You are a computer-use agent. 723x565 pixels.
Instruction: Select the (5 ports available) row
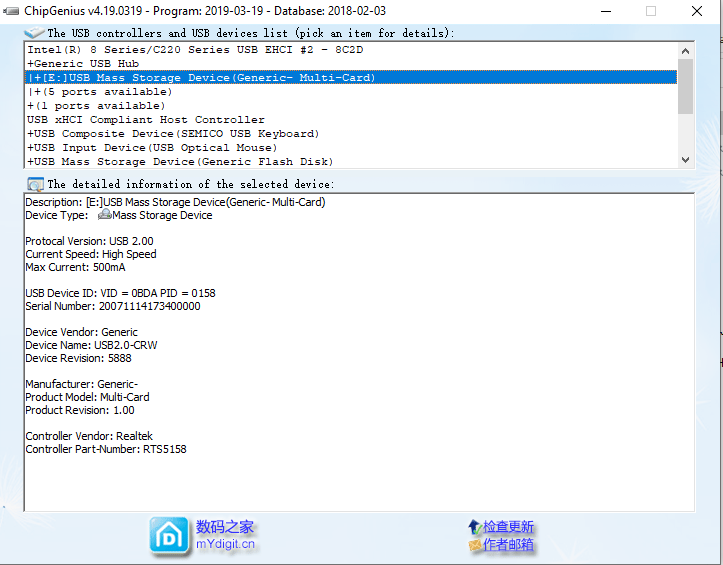(x=351, y=91)
